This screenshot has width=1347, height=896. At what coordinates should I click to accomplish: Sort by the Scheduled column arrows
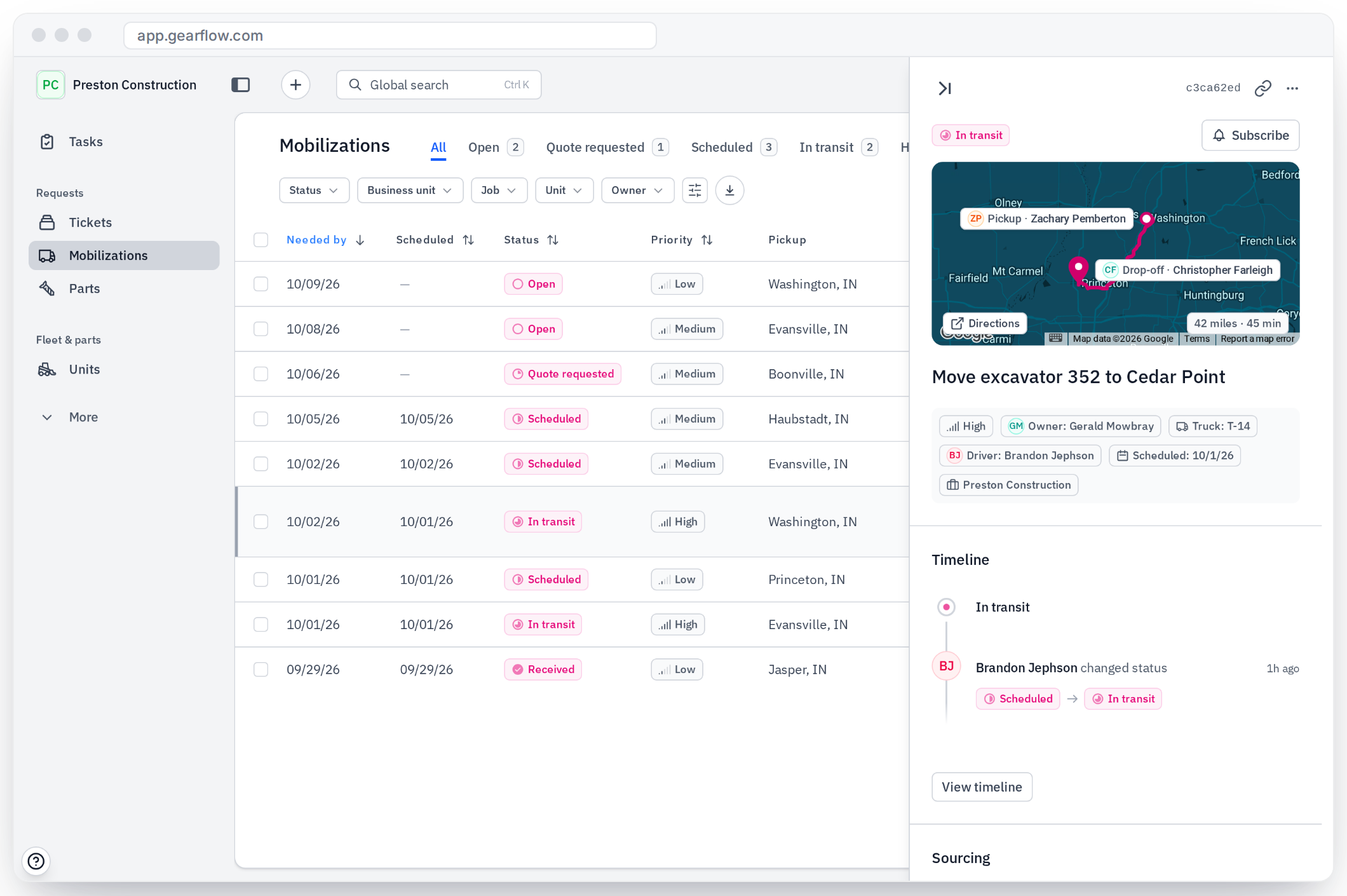(x=468, y=240)
